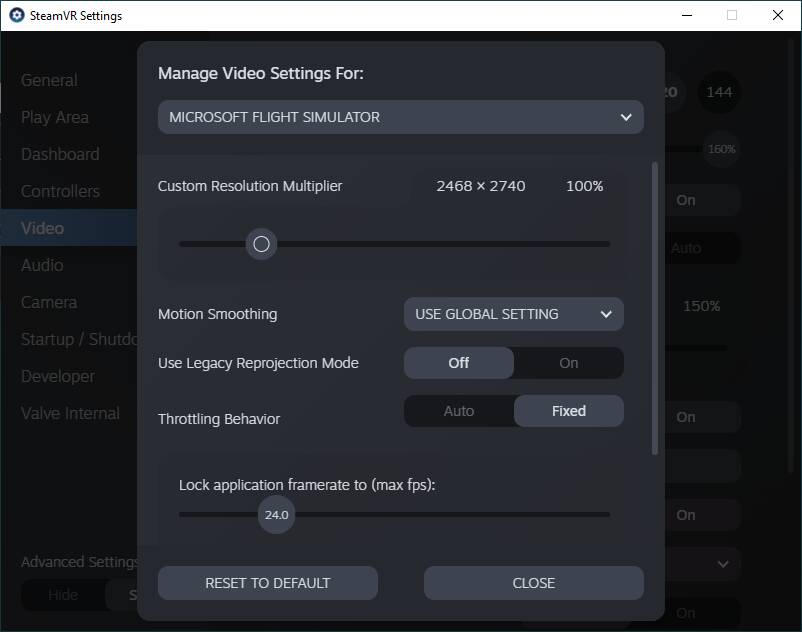Switch Throttling Behavior to Auto
This screenshot has width=802, height=632.
click(x=459, y=411)
